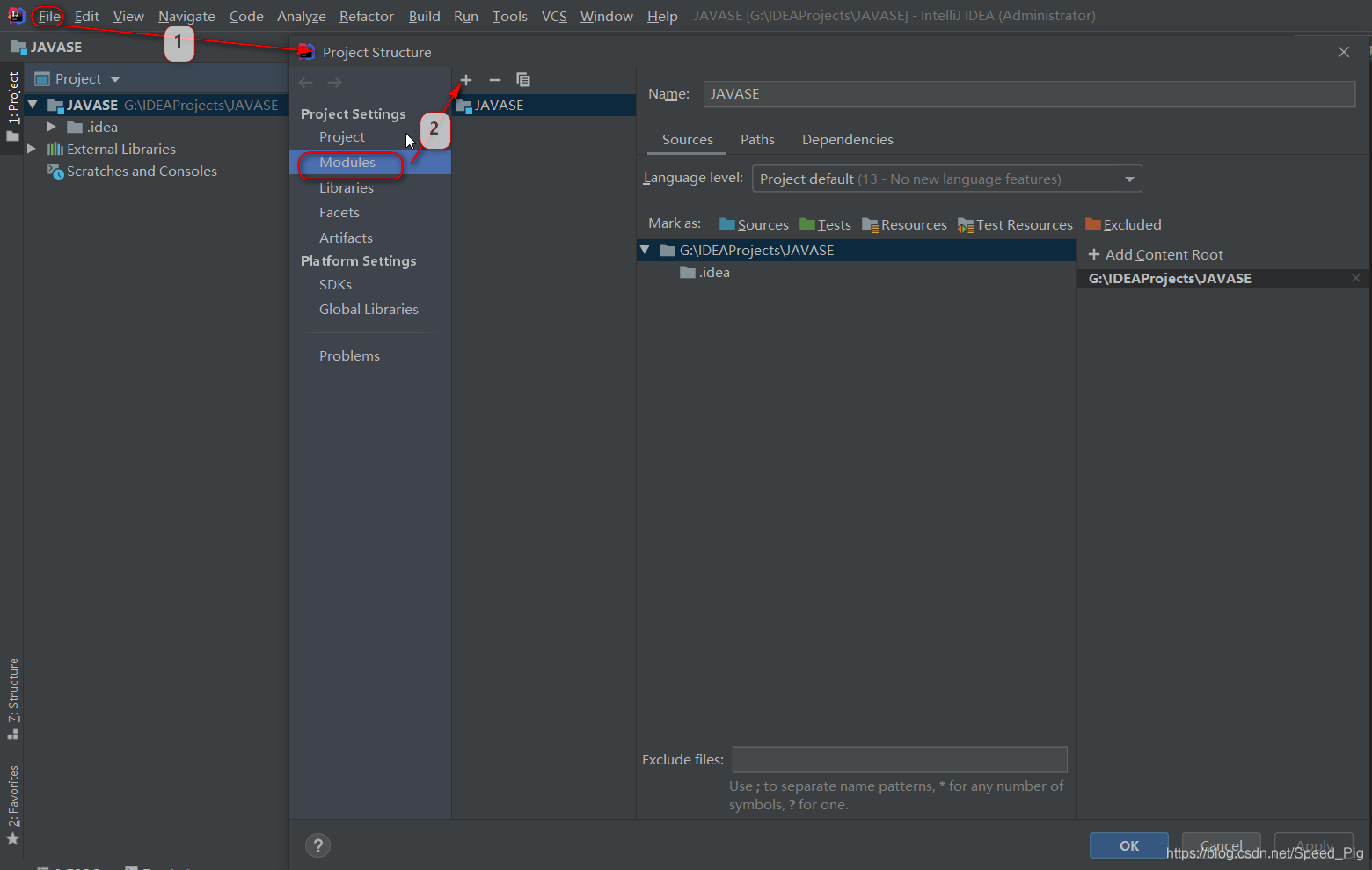Remove G:\IDEAProjects\JAVASE content root with X
The image size is (1372, 870).
[1356, 278]
